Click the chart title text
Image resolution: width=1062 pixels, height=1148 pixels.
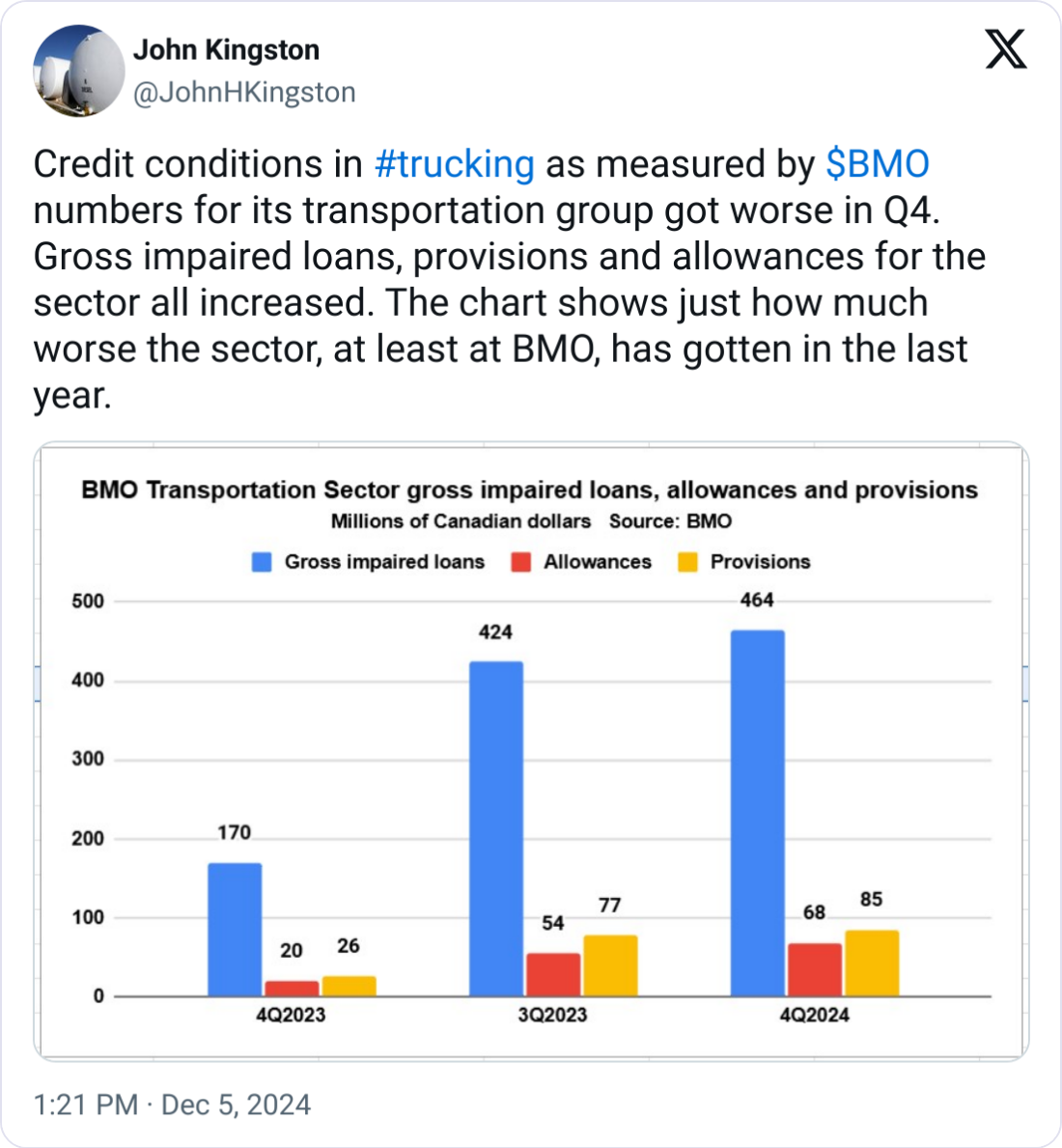point(530,490)
